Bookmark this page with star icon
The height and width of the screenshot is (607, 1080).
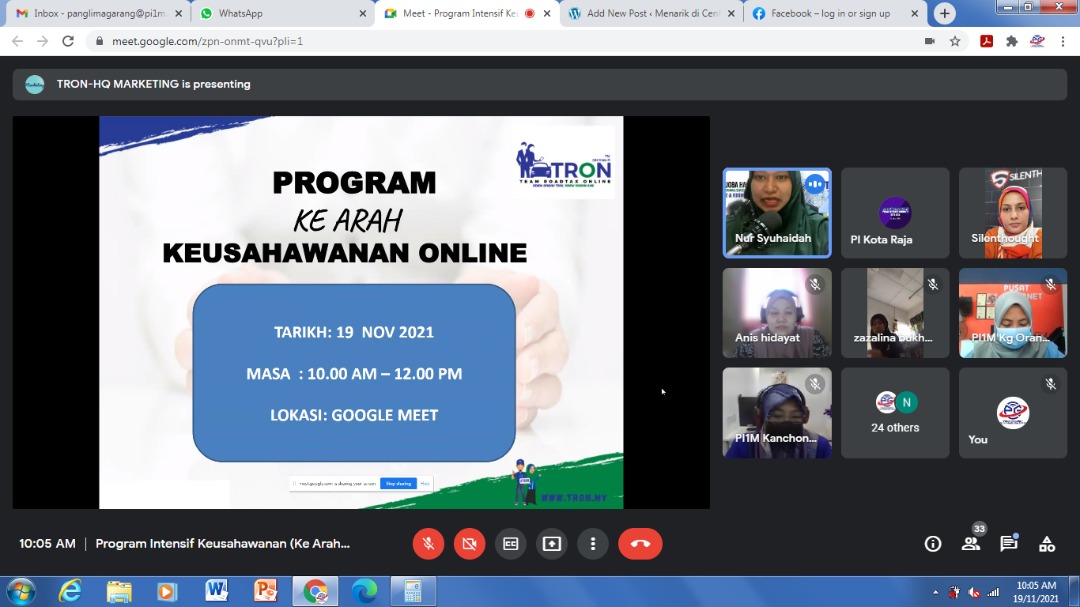pos(955,41)
